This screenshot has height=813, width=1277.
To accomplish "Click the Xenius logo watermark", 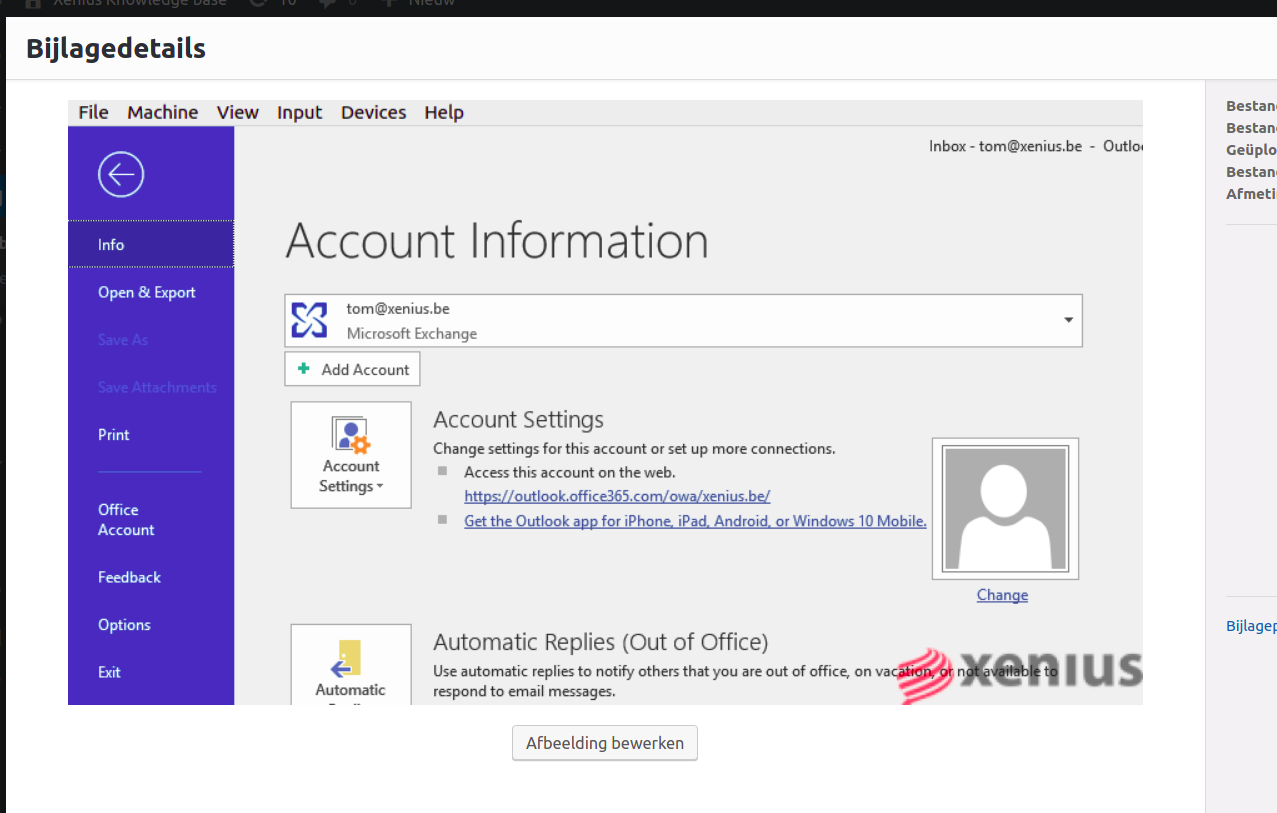I will coord(1022,670).
